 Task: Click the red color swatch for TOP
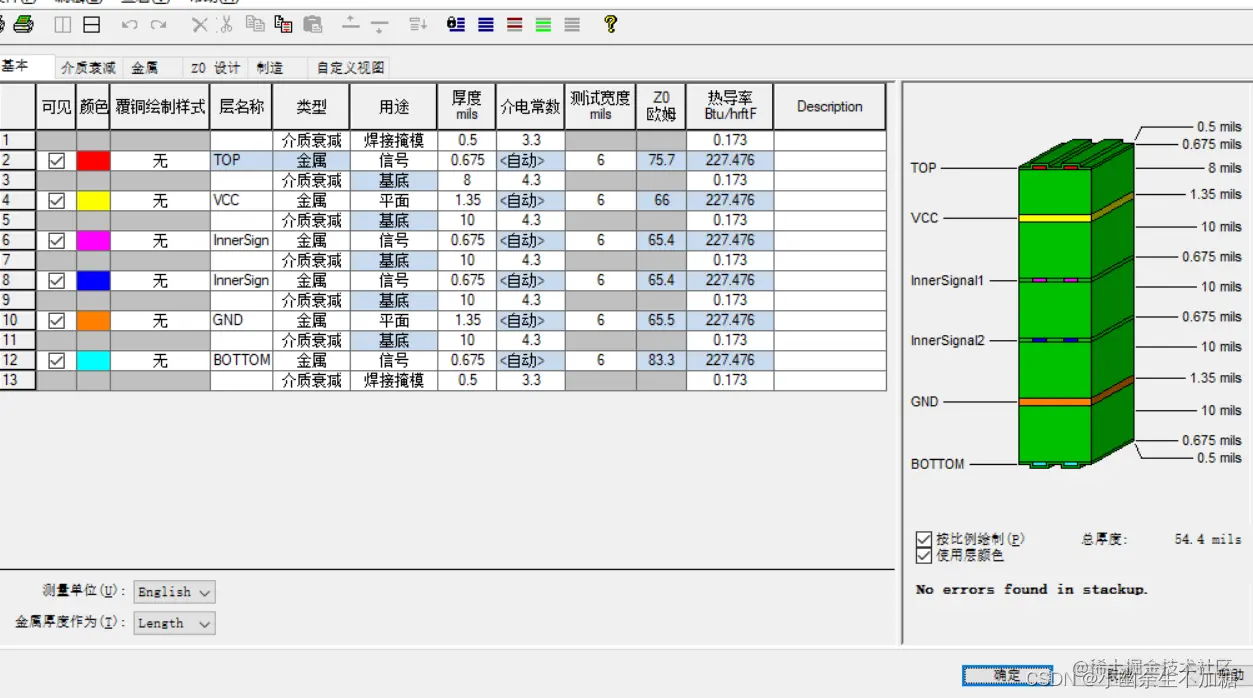coord(93,160)
